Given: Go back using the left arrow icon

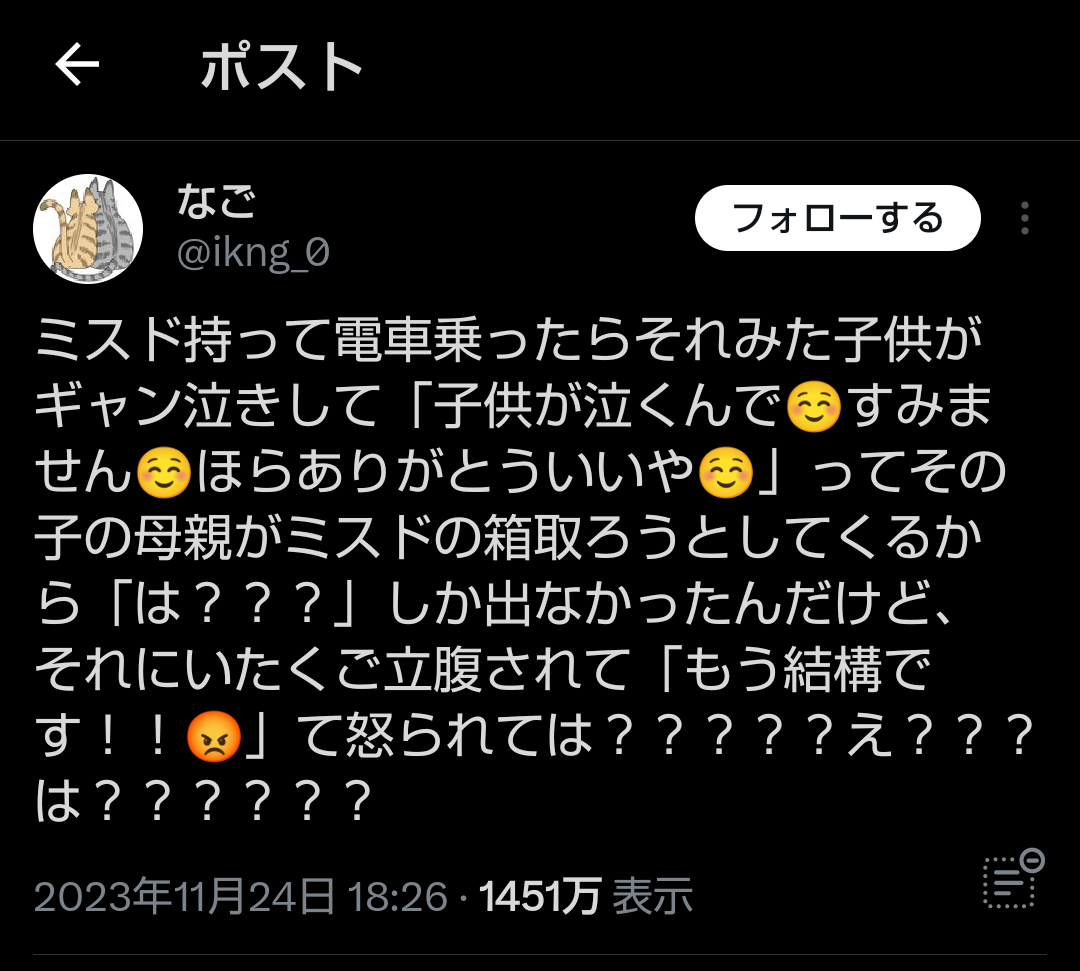Looking at the screenshot, I should click(x=77, y=64).
